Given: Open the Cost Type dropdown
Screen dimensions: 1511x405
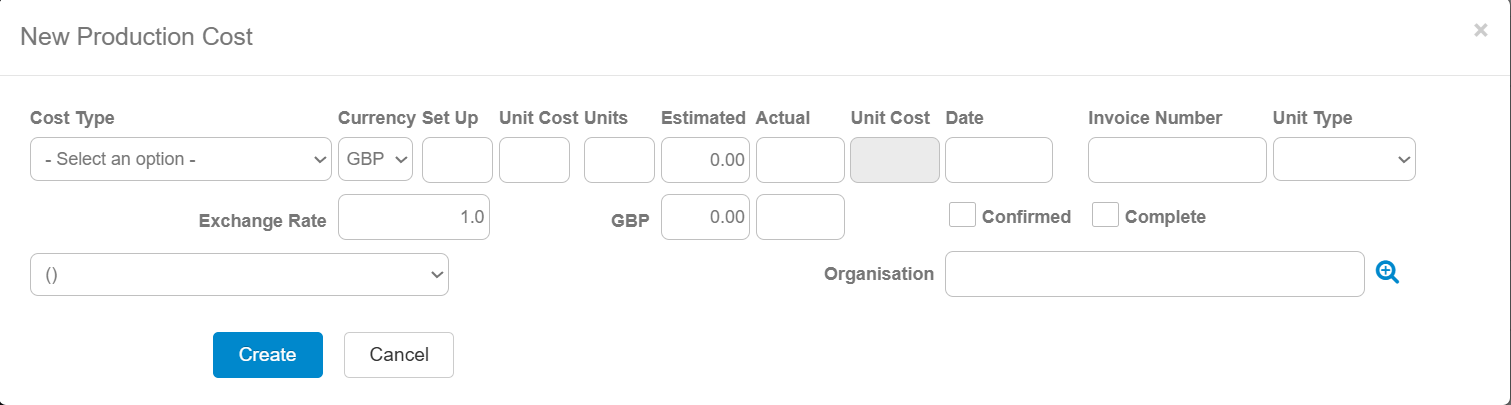Looking at the screenshot, I should click(x=181, y=160).
